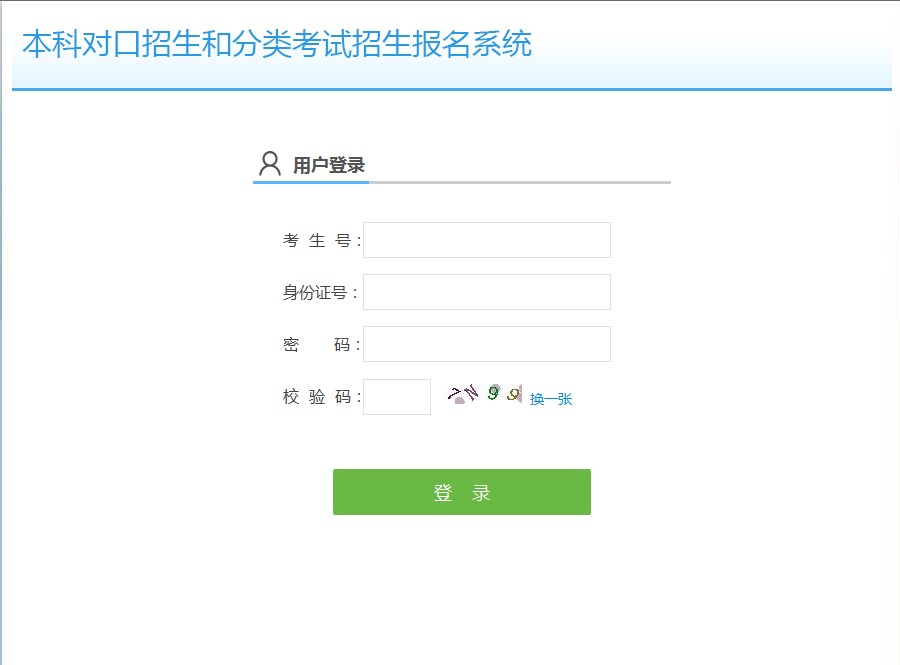Image resolution: width=900 pixels, height=665 pixels.
Task: Click the 用户登录 heading text
Action: click(328, 166)
